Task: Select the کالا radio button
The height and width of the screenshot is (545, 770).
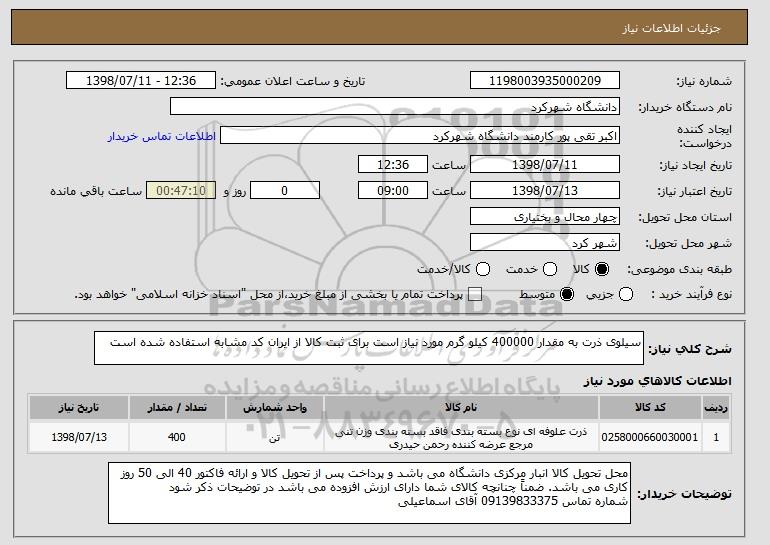Action: coord(602,269)
